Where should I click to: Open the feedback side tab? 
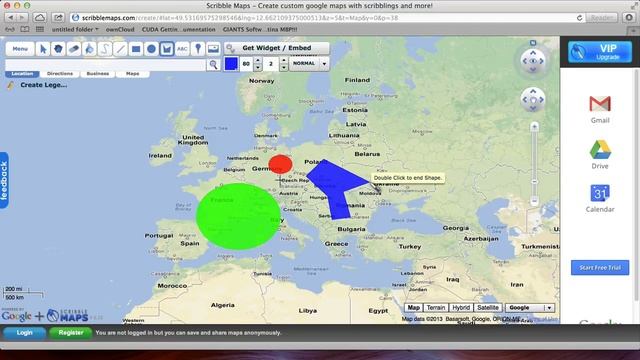(x=4, y=180)
